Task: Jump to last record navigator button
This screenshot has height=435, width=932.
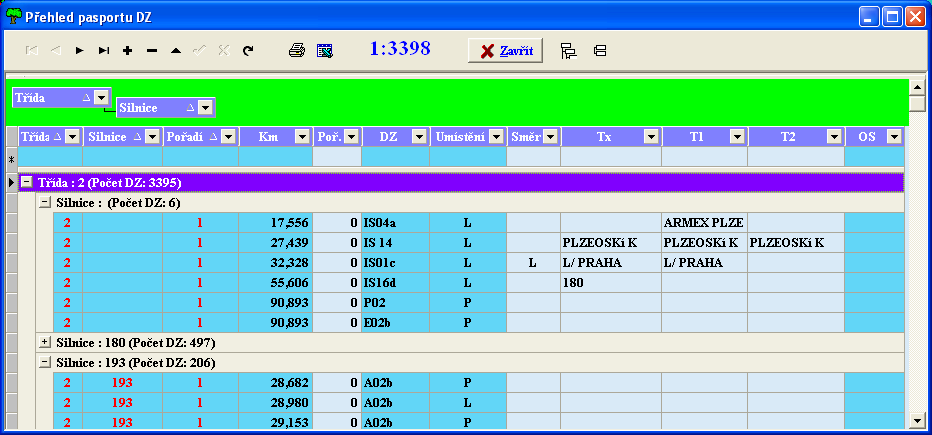Action: [x=103, y=51]
